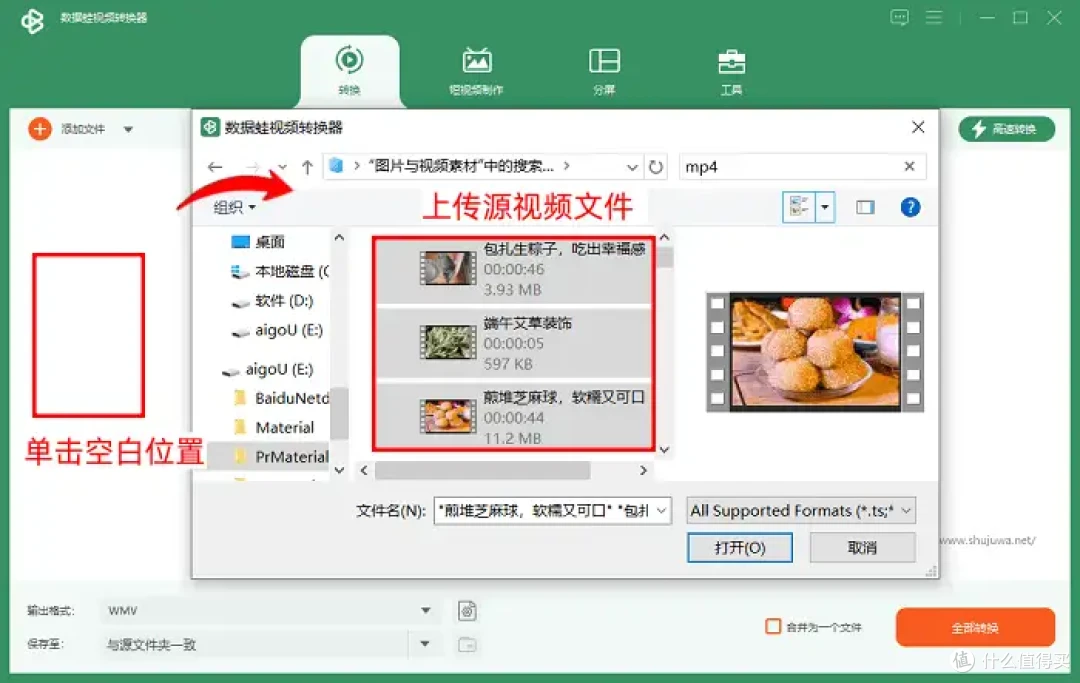Go up one folder level

[x=307, y=167]
